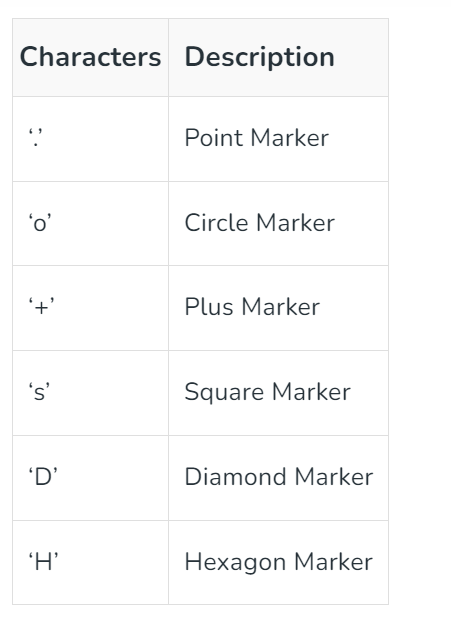Click the Square Marker description
Screen dimensions: 451x618
coord(268,393)
